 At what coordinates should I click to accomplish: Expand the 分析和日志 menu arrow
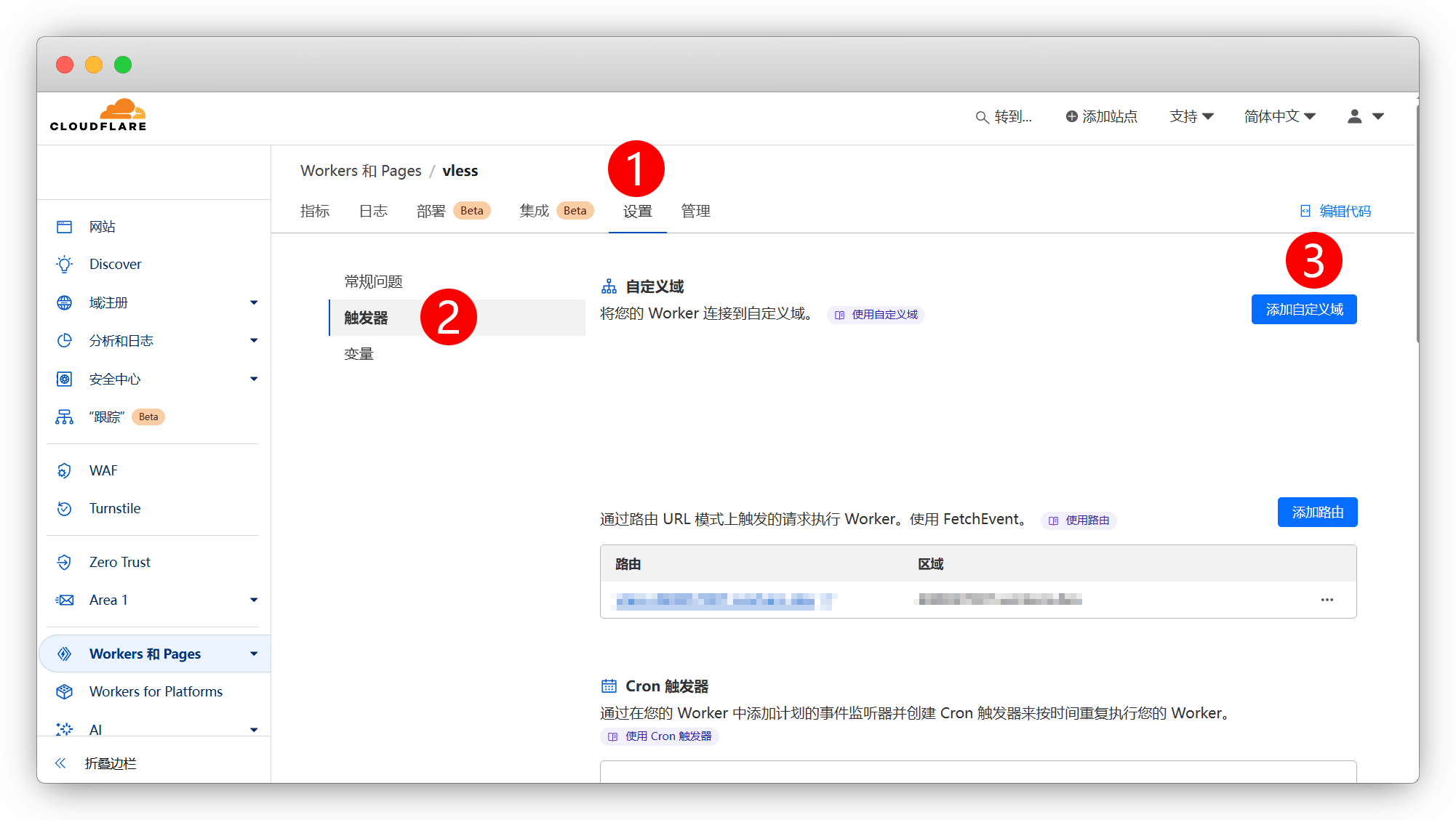point(254,340)
